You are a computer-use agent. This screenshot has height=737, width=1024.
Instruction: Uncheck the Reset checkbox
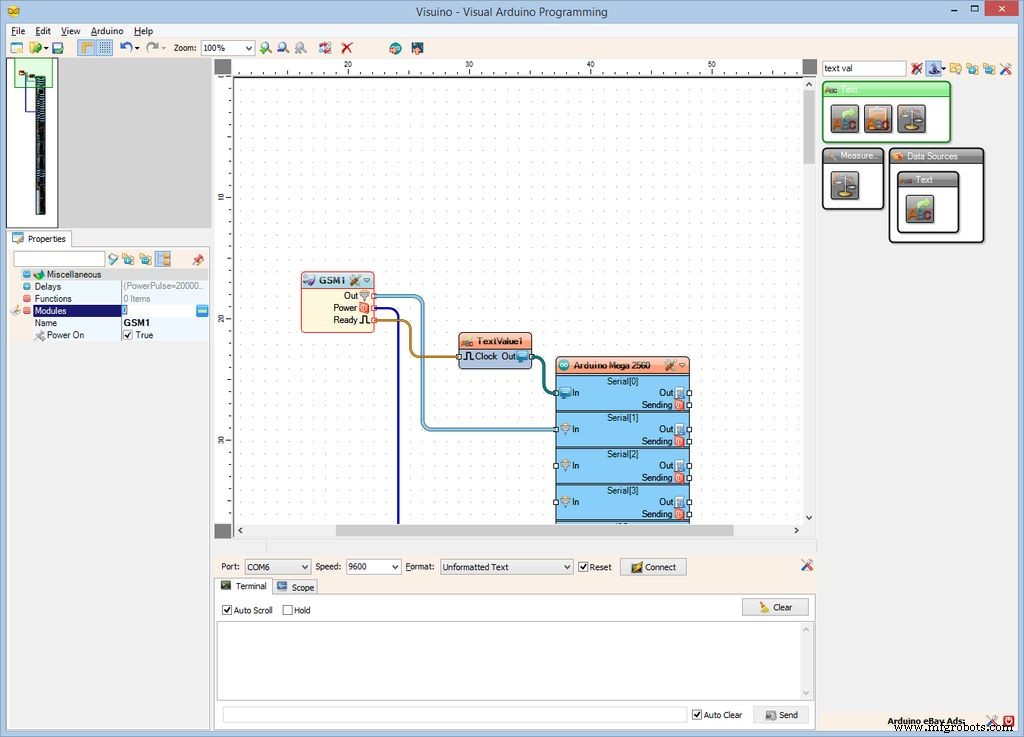point(583,567)
